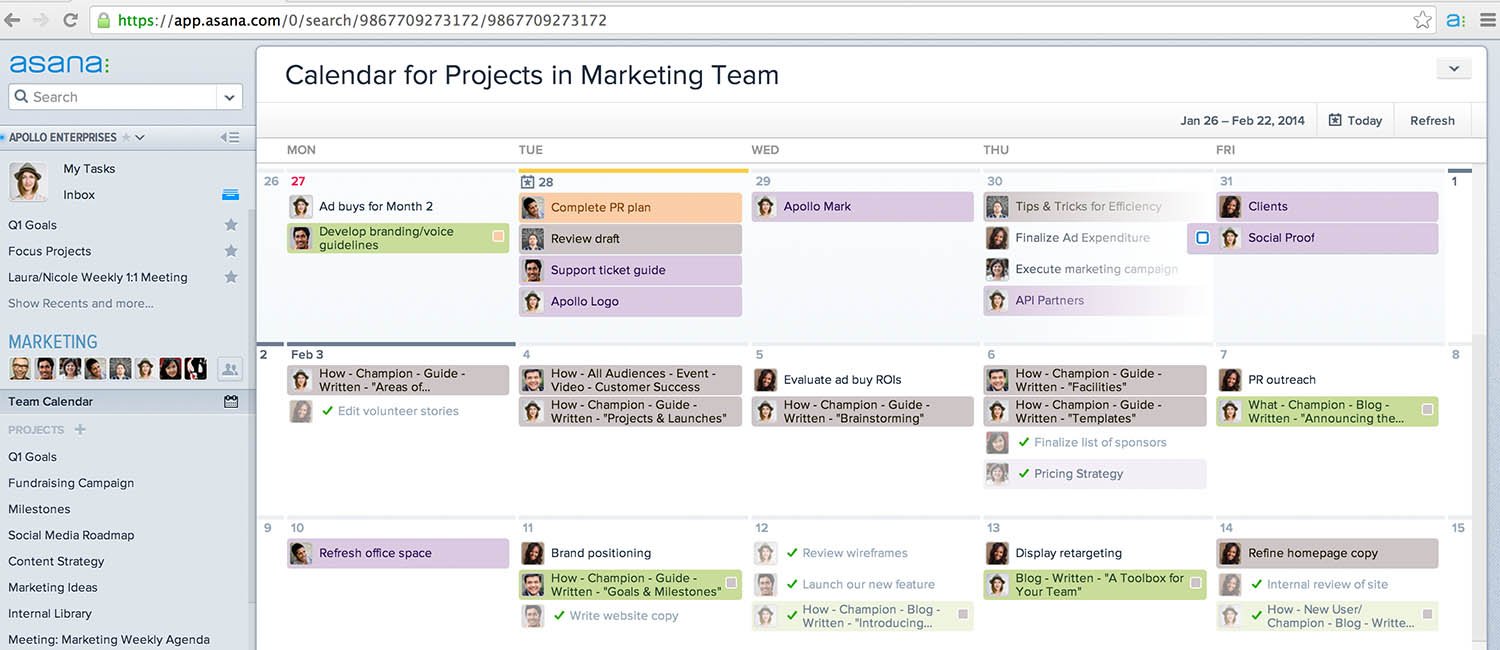Open the Marketing team members icon

[x=230, y=369]
